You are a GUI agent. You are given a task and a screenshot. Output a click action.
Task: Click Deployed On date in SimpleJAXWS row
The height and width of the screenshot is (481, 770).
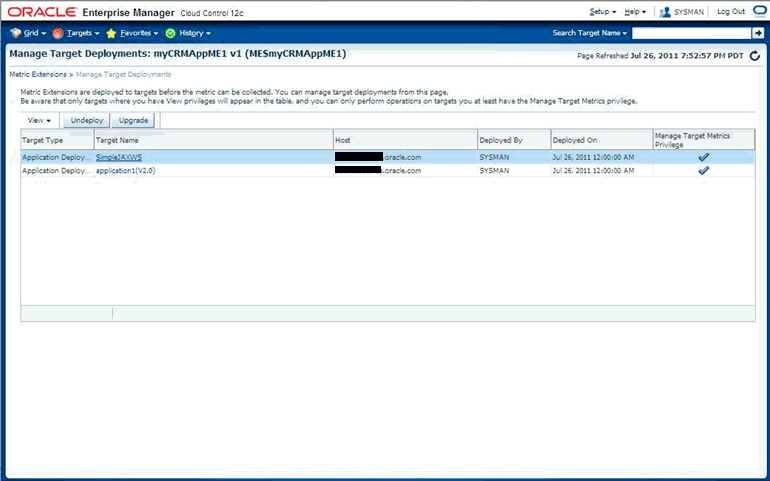pos(593,157)
